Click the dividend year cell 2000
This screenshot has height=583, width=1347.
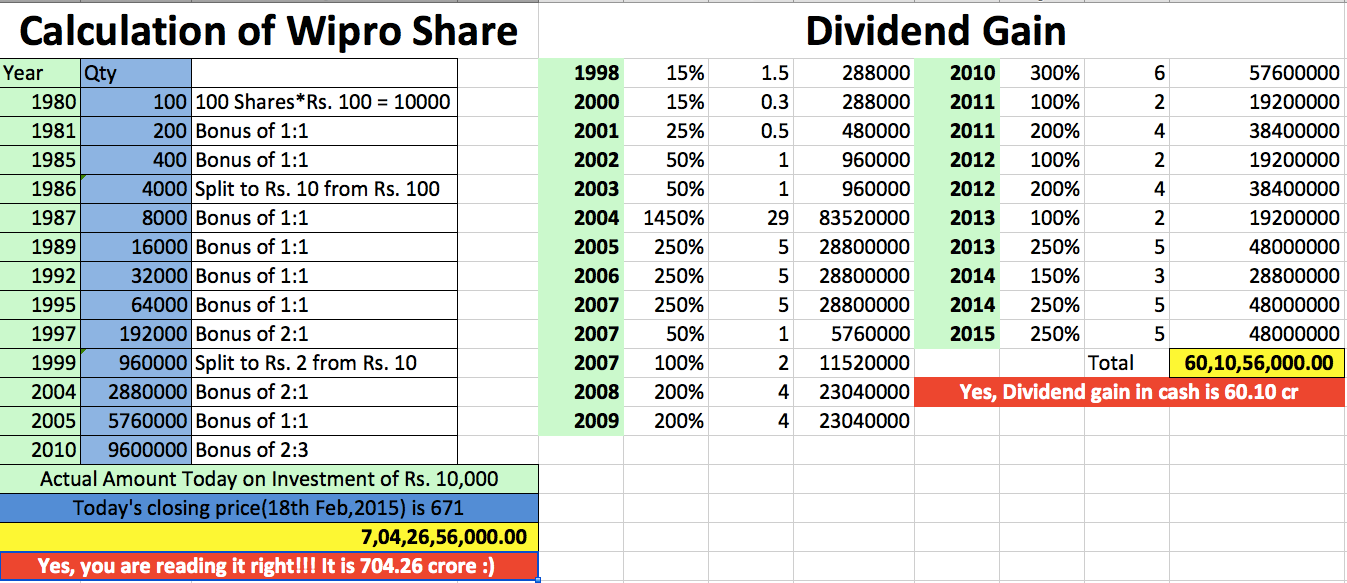(581, 102)
